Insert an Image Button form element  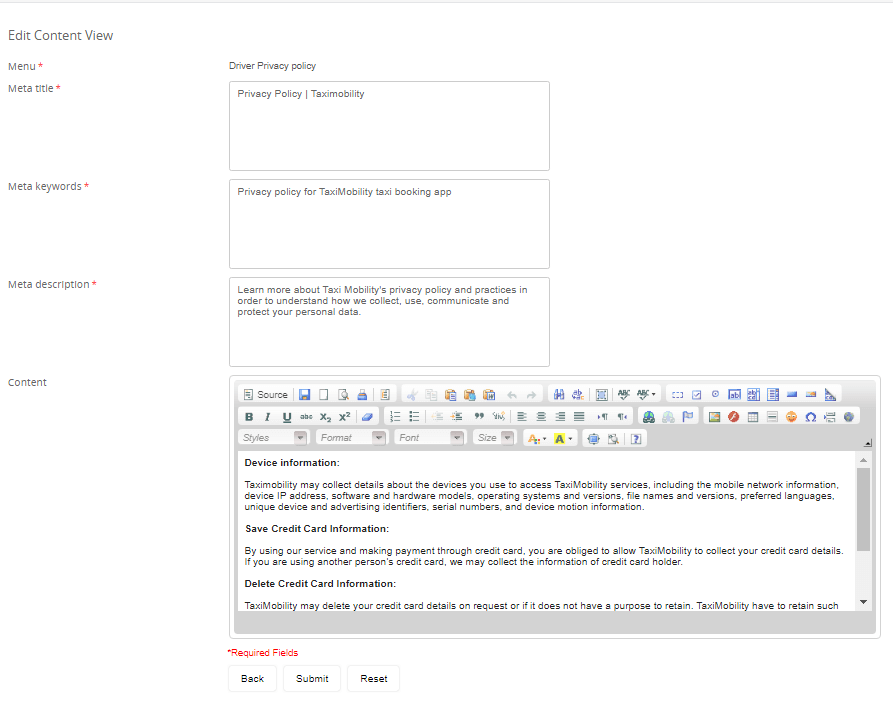811,395
